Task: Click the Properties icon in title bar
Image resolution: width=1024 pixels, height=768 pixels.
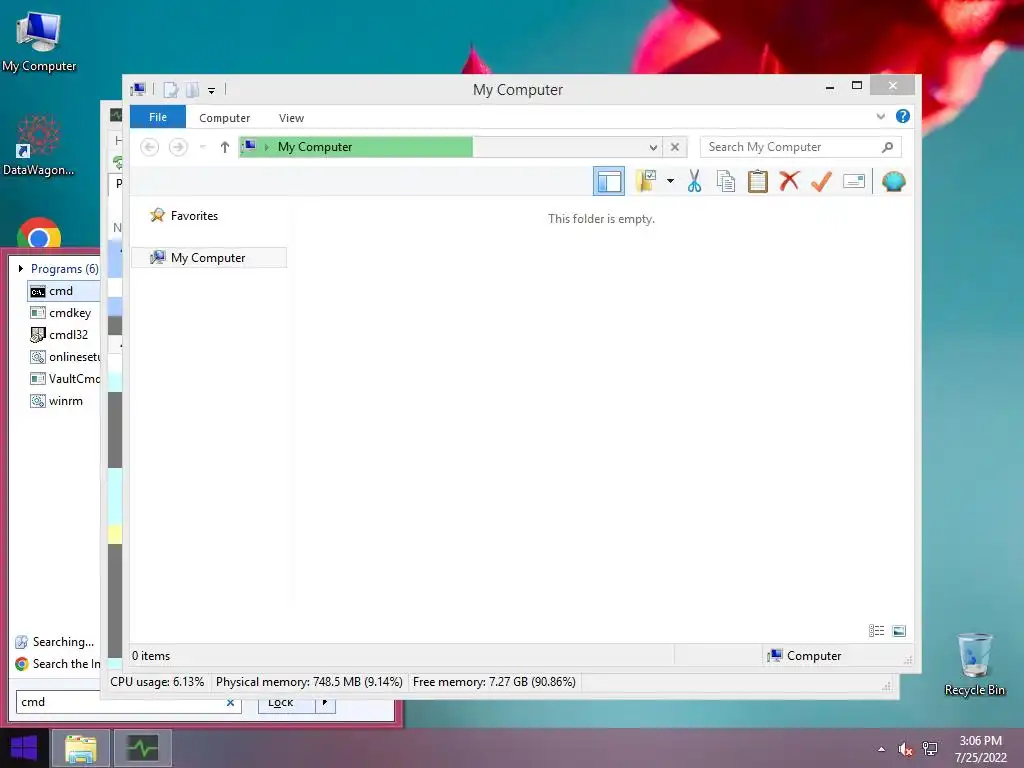Action: [170, 89]
